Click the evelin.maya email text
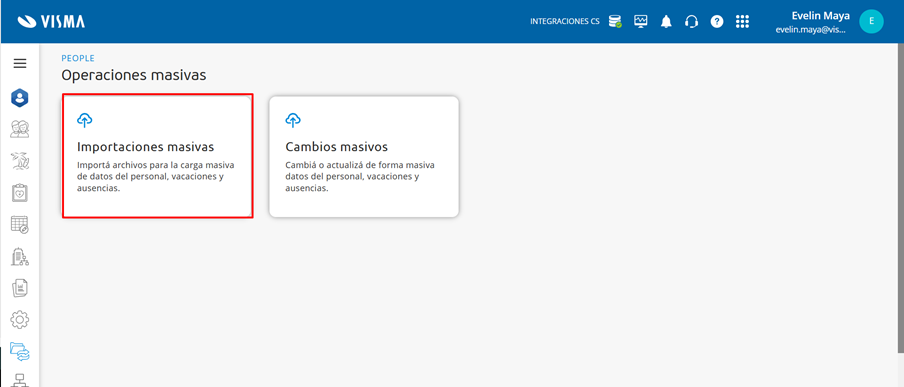This screenshot has height=387, width=904. tap(812, 29)
